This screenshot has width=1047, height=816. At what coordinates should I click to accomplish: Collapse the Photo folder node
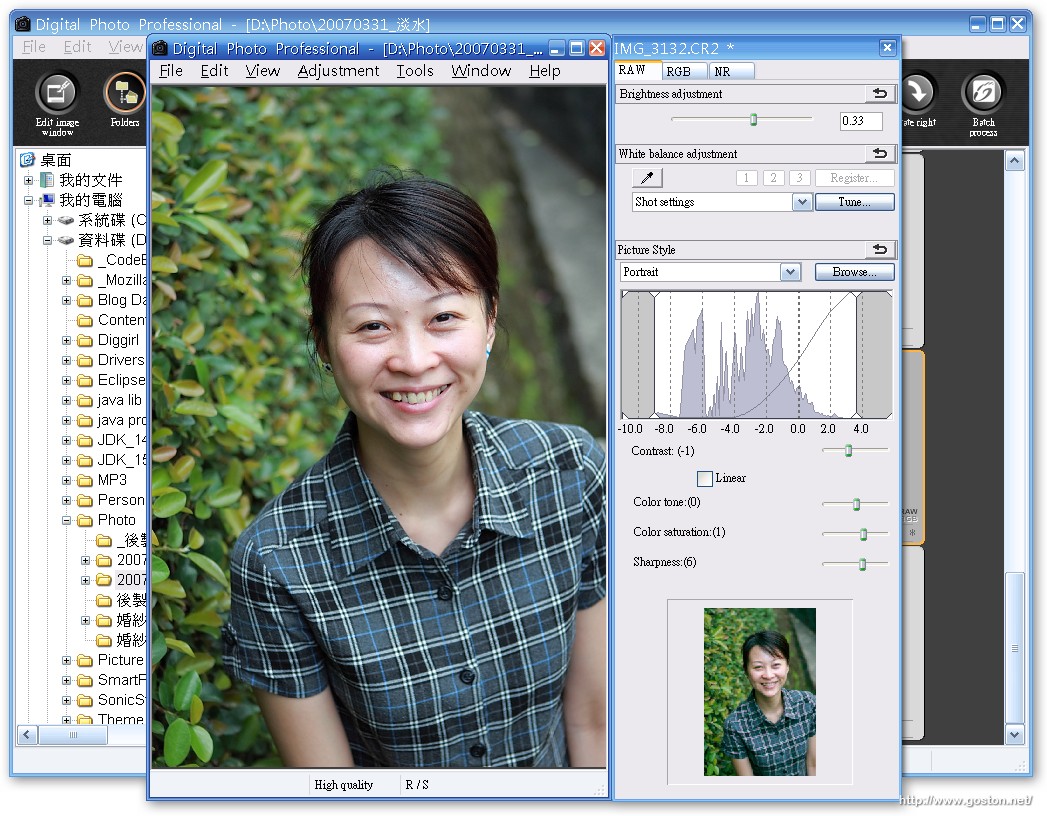point(67,520)
